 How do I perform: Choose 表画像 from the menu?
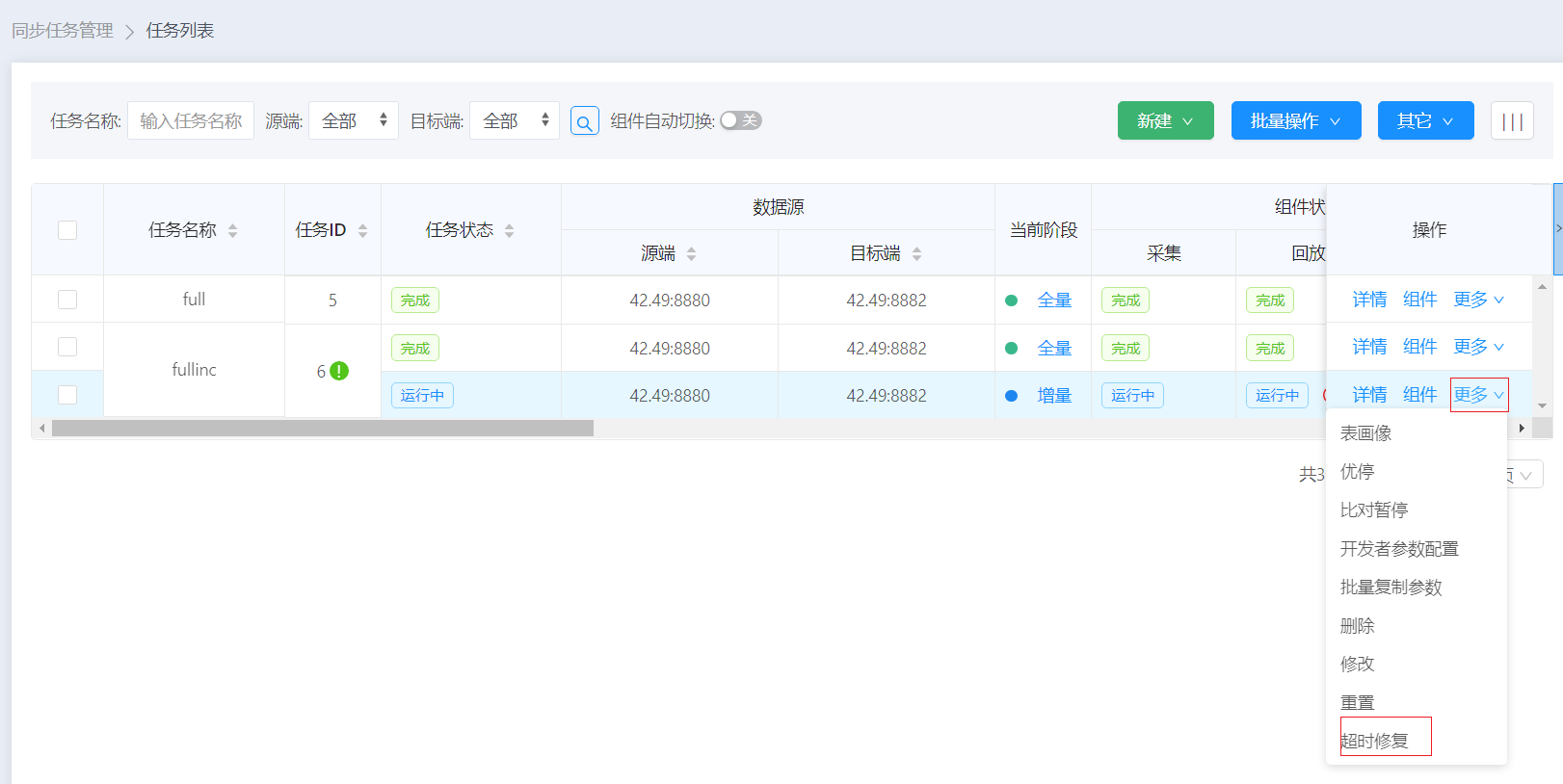pos(1366,433)
